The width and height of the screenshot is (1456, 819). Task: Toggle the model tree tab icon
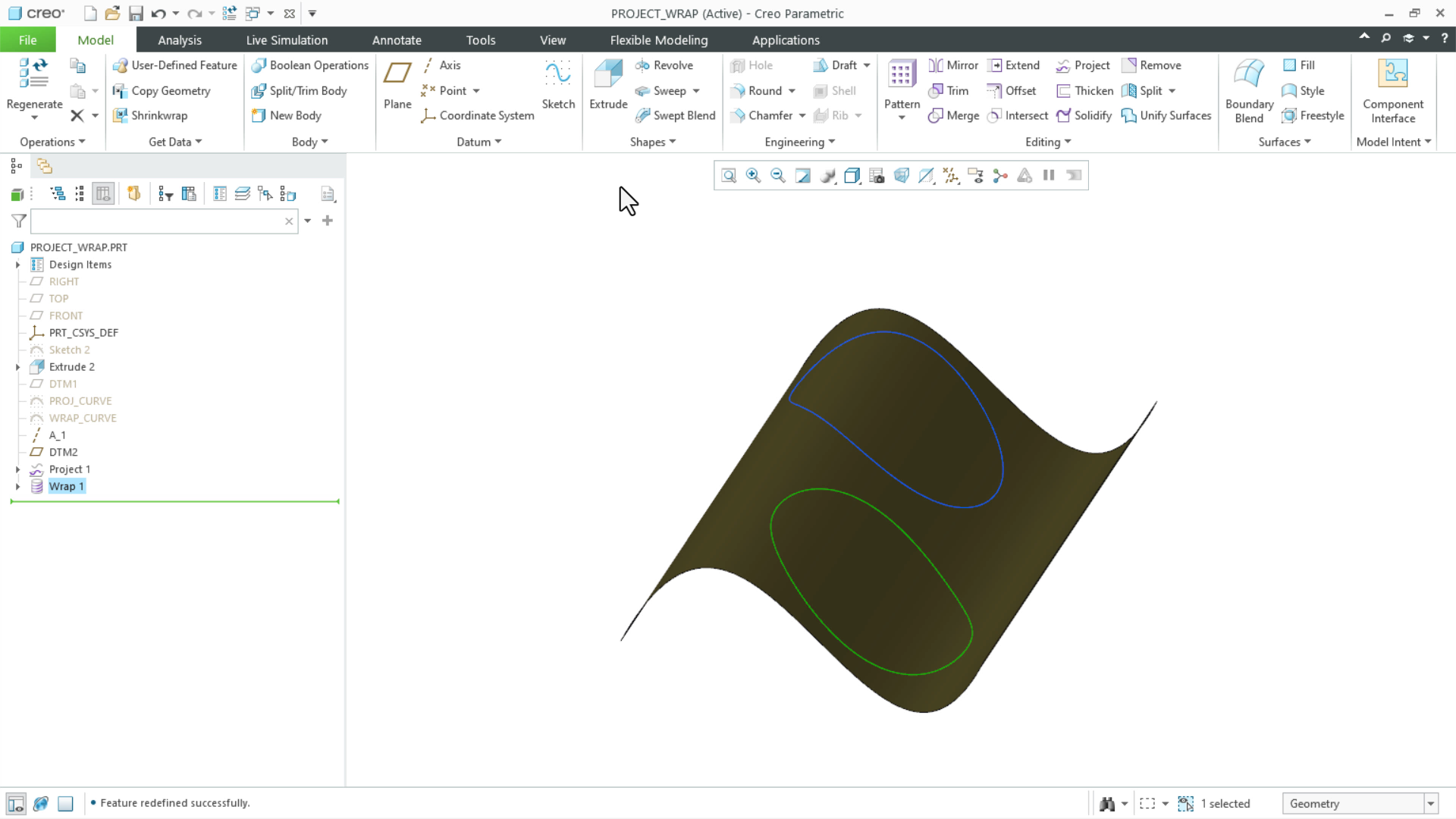16,166
